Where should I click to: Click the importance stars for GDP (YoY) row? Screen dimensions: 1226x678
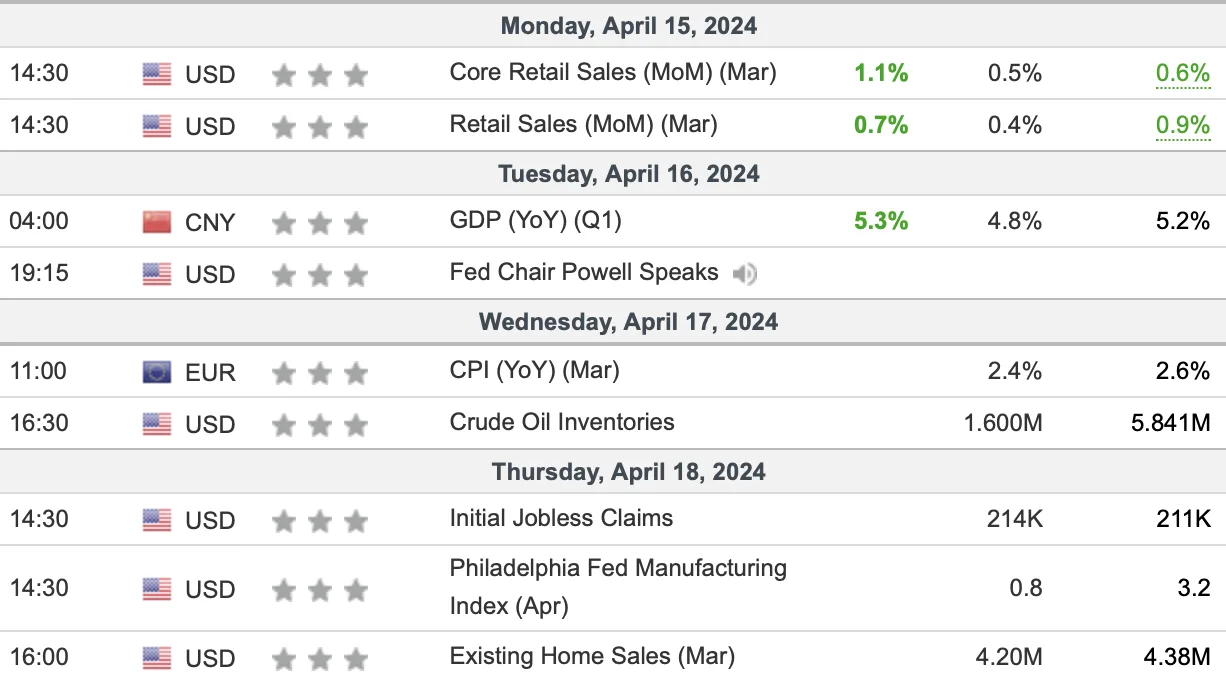tap(320, 223)
